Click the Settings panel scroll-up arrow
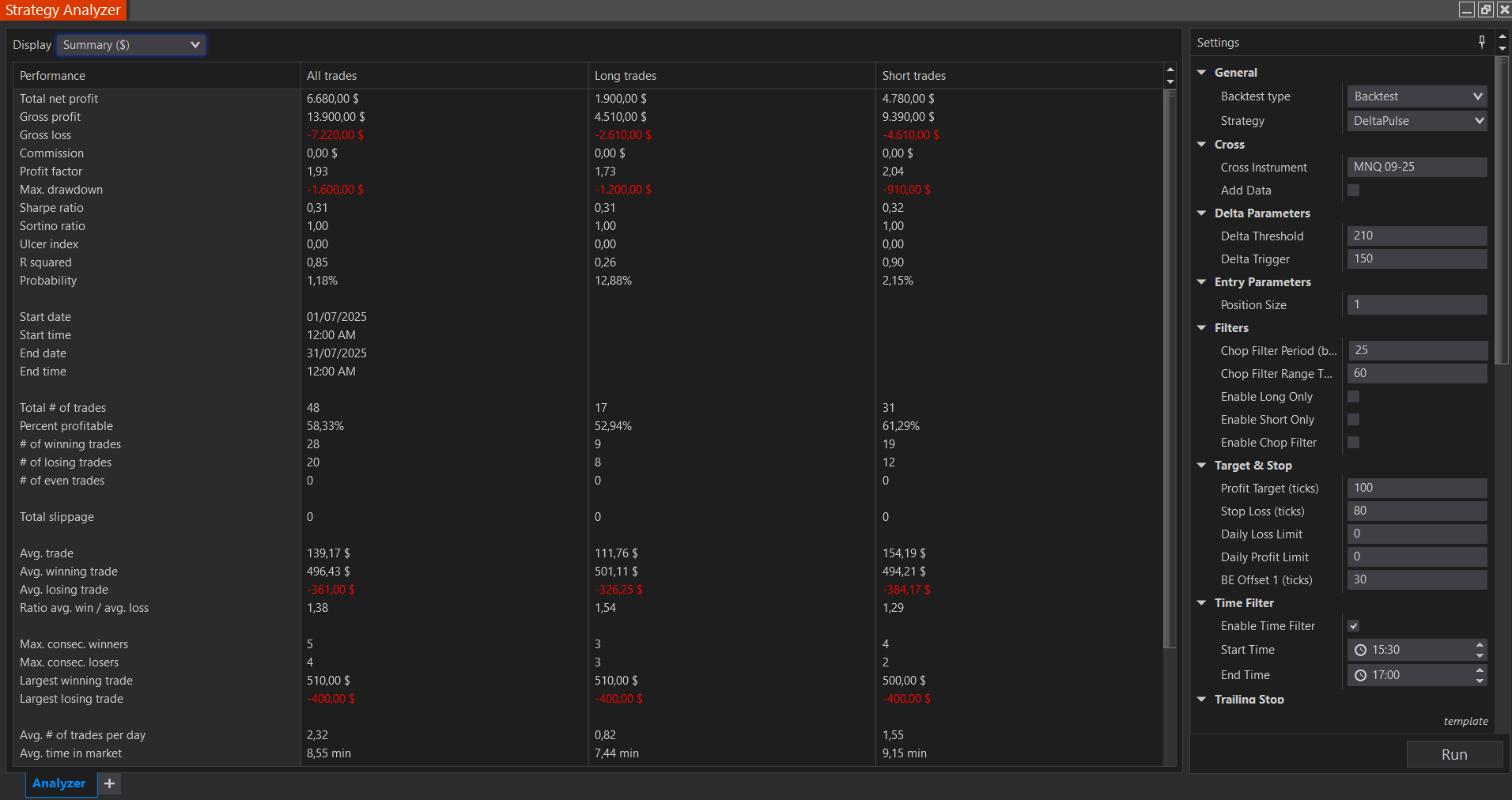 pos(1502,36)
